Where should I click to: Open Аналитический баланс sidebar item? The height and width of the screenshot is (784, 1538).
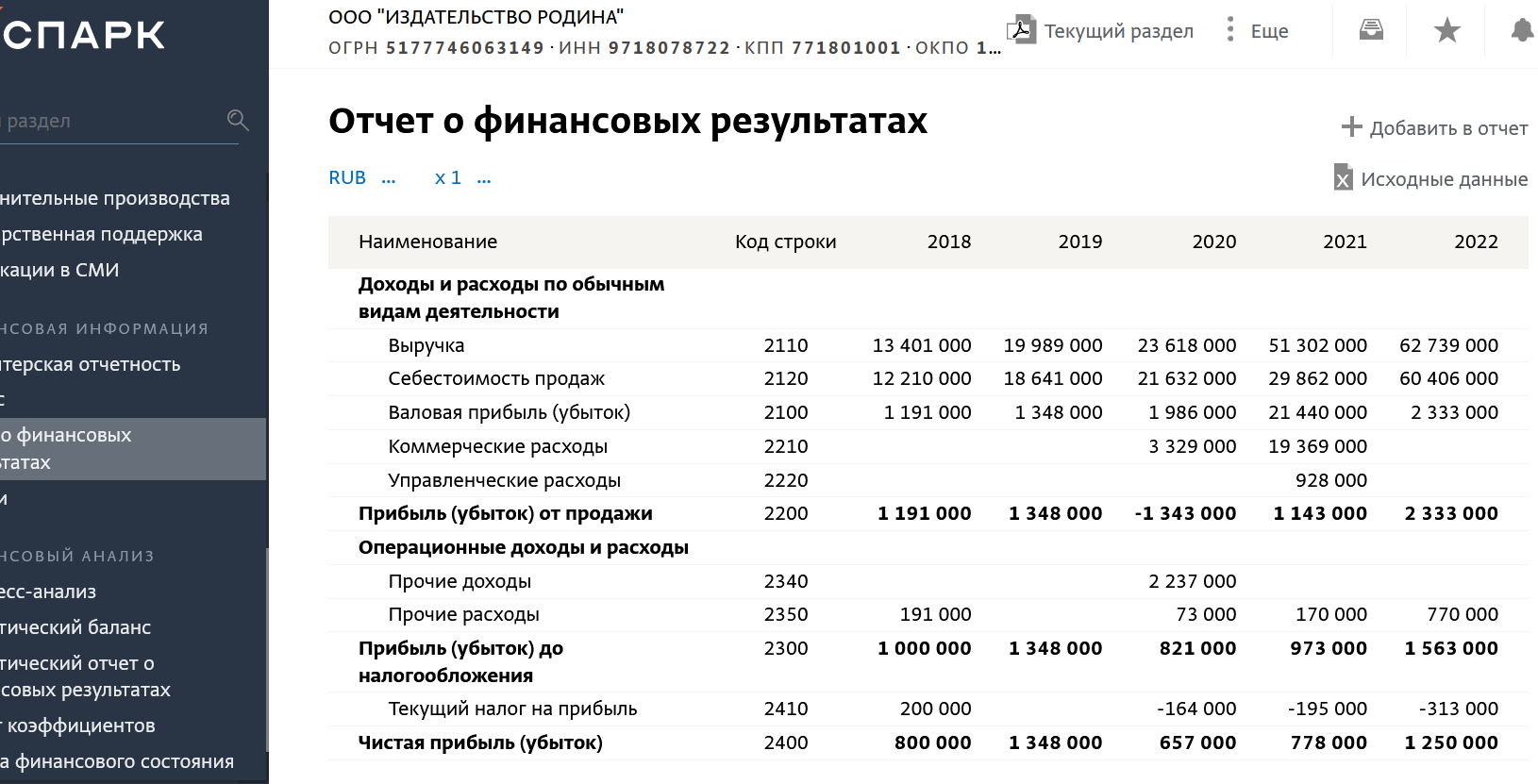[x=75, y=627]
